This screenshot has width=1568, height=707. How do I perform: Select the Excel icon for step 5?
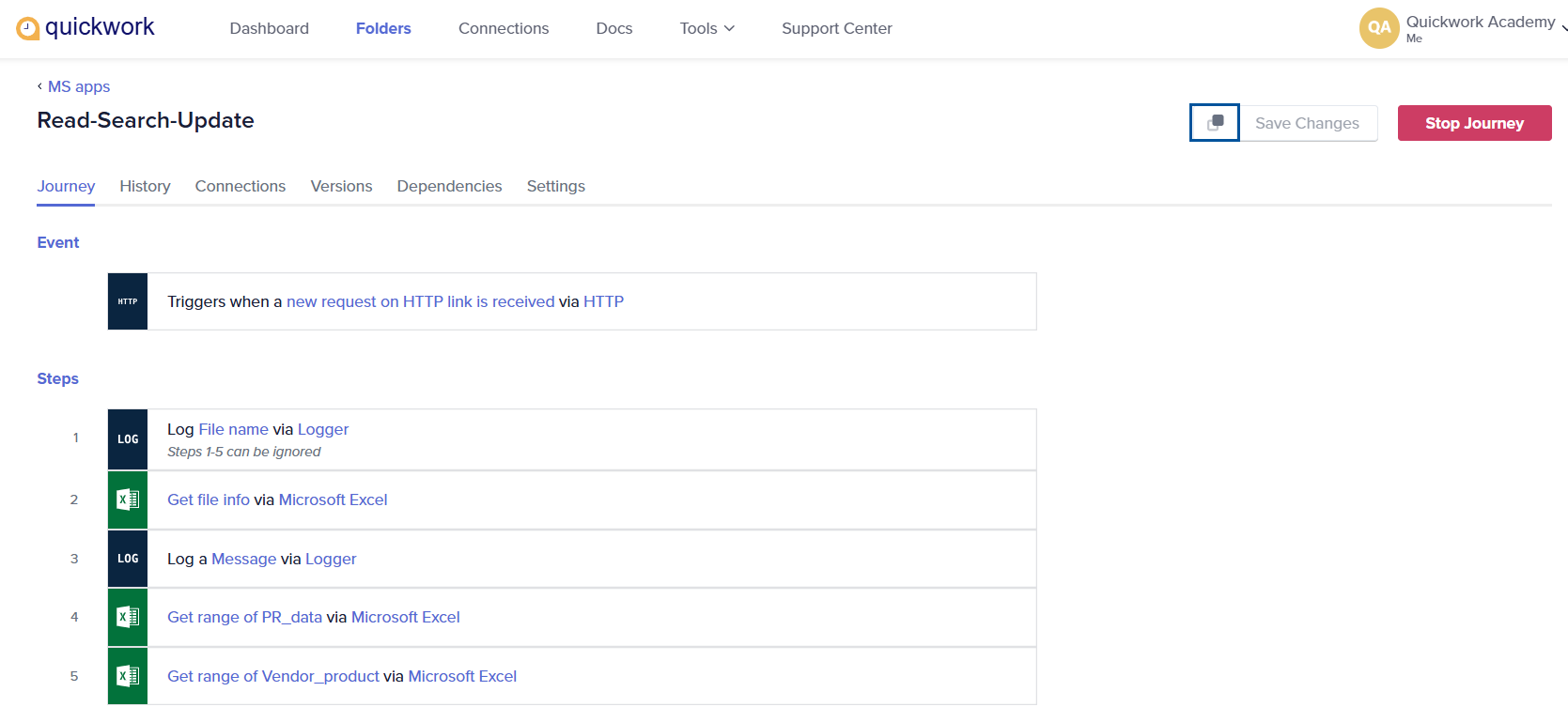[x=128, y=676]
